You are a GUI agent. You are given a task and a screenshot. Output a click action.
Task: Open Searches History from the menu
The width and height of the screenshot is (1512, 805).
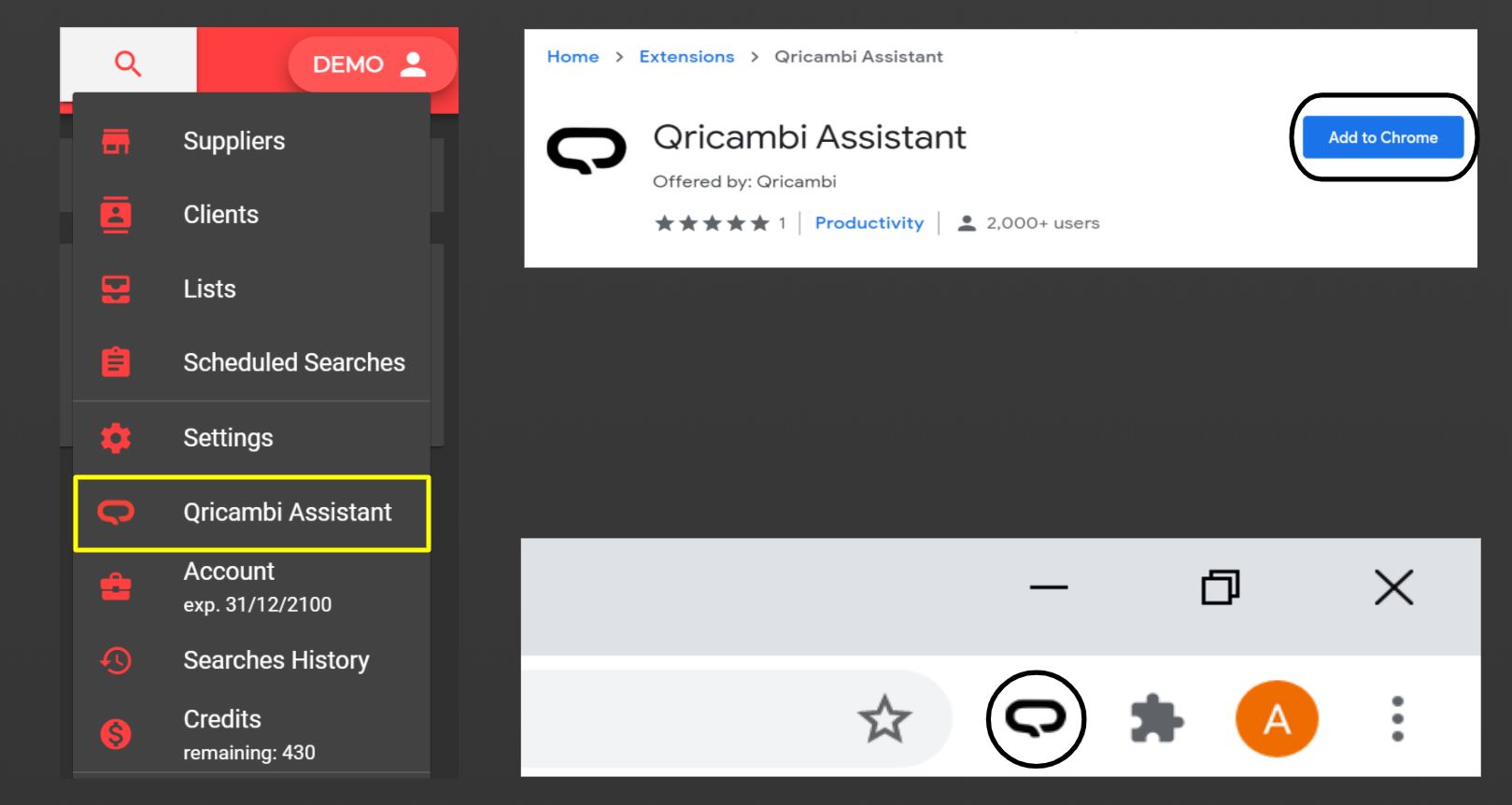(x=251, y=660)
